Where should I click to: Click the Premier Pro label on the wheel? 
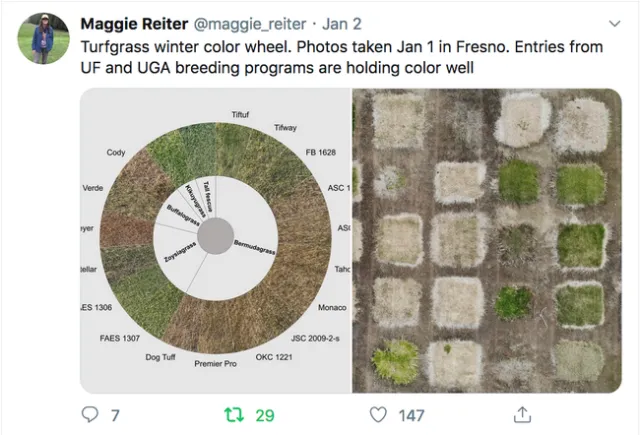(215, 363)
